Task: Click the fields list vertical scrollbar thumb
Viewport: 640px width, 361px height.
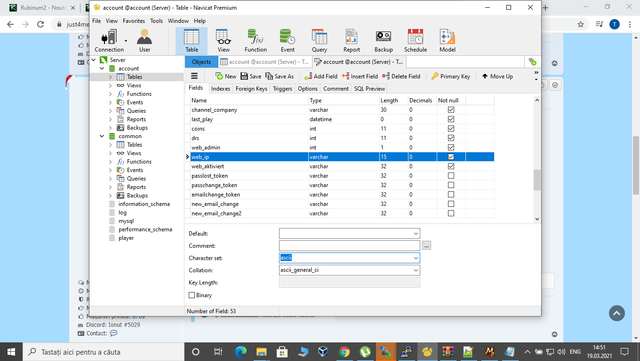Action: click(x=537, y=180)
